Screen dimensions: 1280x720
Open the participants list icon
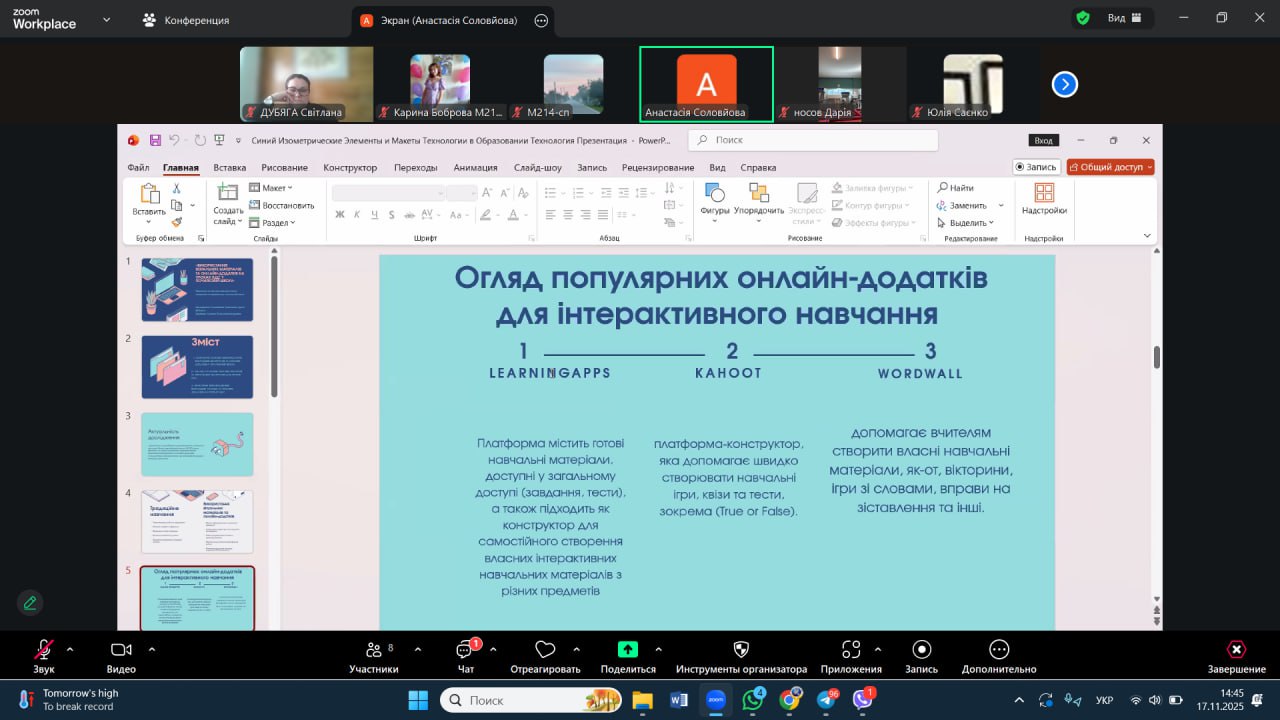(373, 650)
